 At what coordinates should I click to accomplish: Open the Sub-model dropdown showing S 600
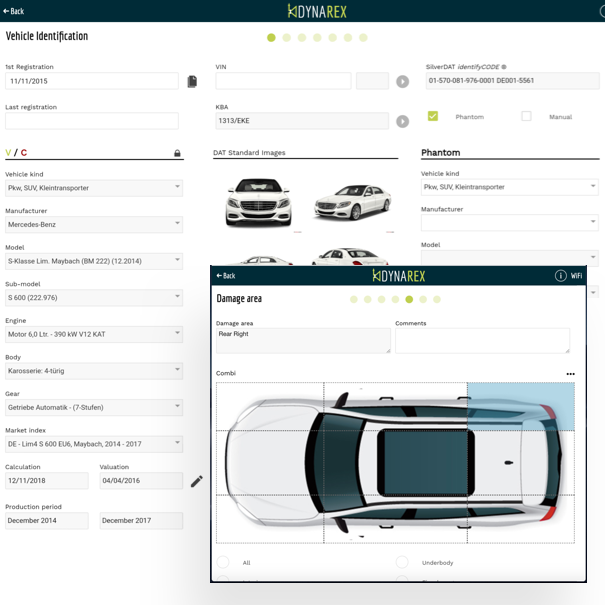click(x=94, y=298)
